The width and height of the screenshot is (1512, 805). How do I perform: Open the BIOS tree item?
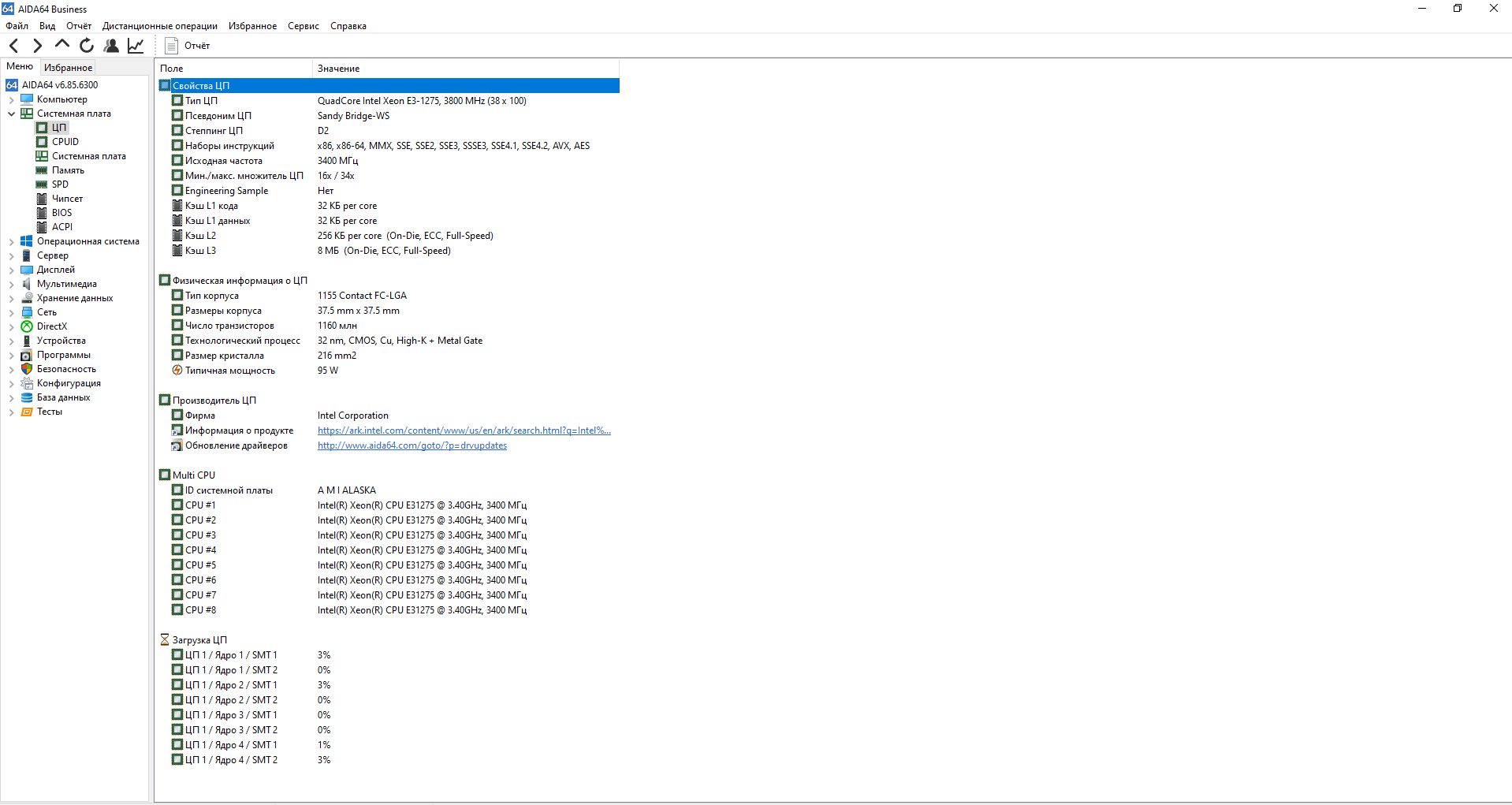point(61,213)
